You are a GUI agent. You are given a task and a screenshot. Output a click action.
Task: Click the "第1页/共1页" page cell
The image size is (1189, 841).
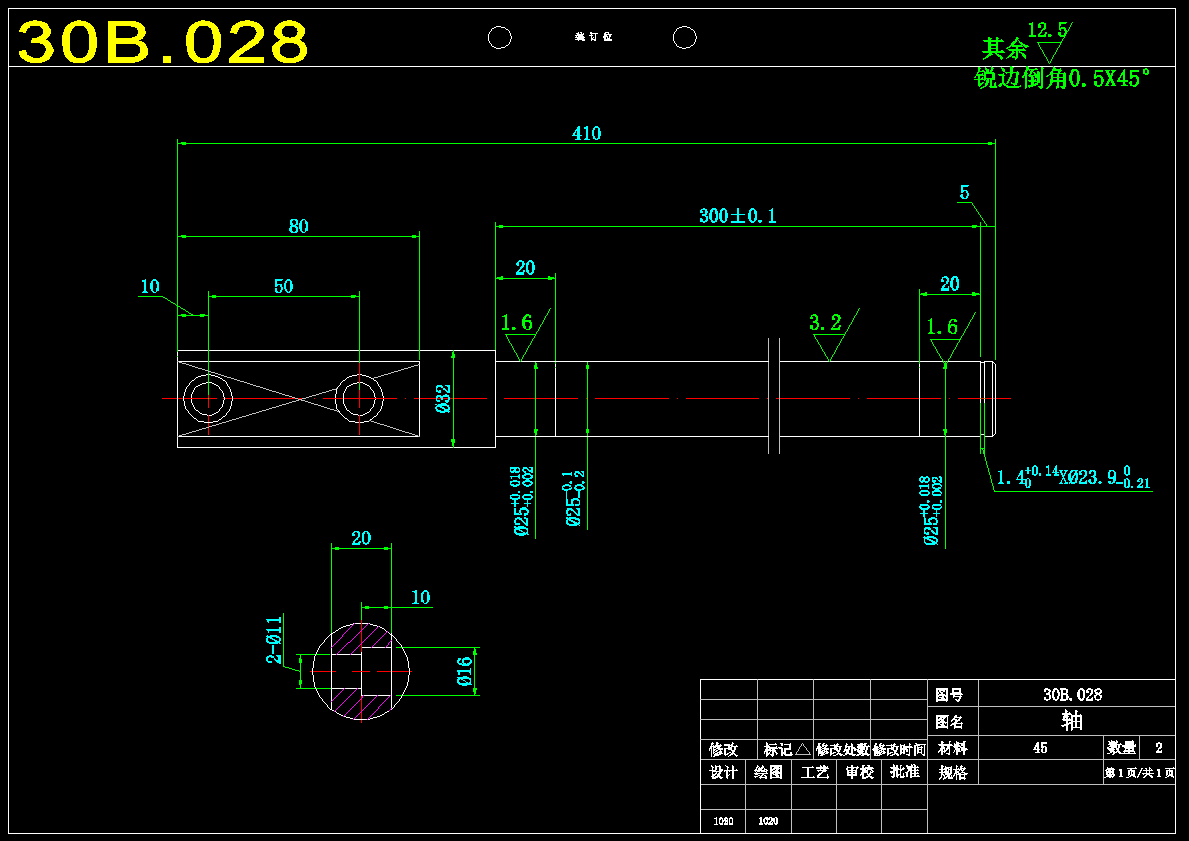pyautogui.click(x=1140, y=773)
